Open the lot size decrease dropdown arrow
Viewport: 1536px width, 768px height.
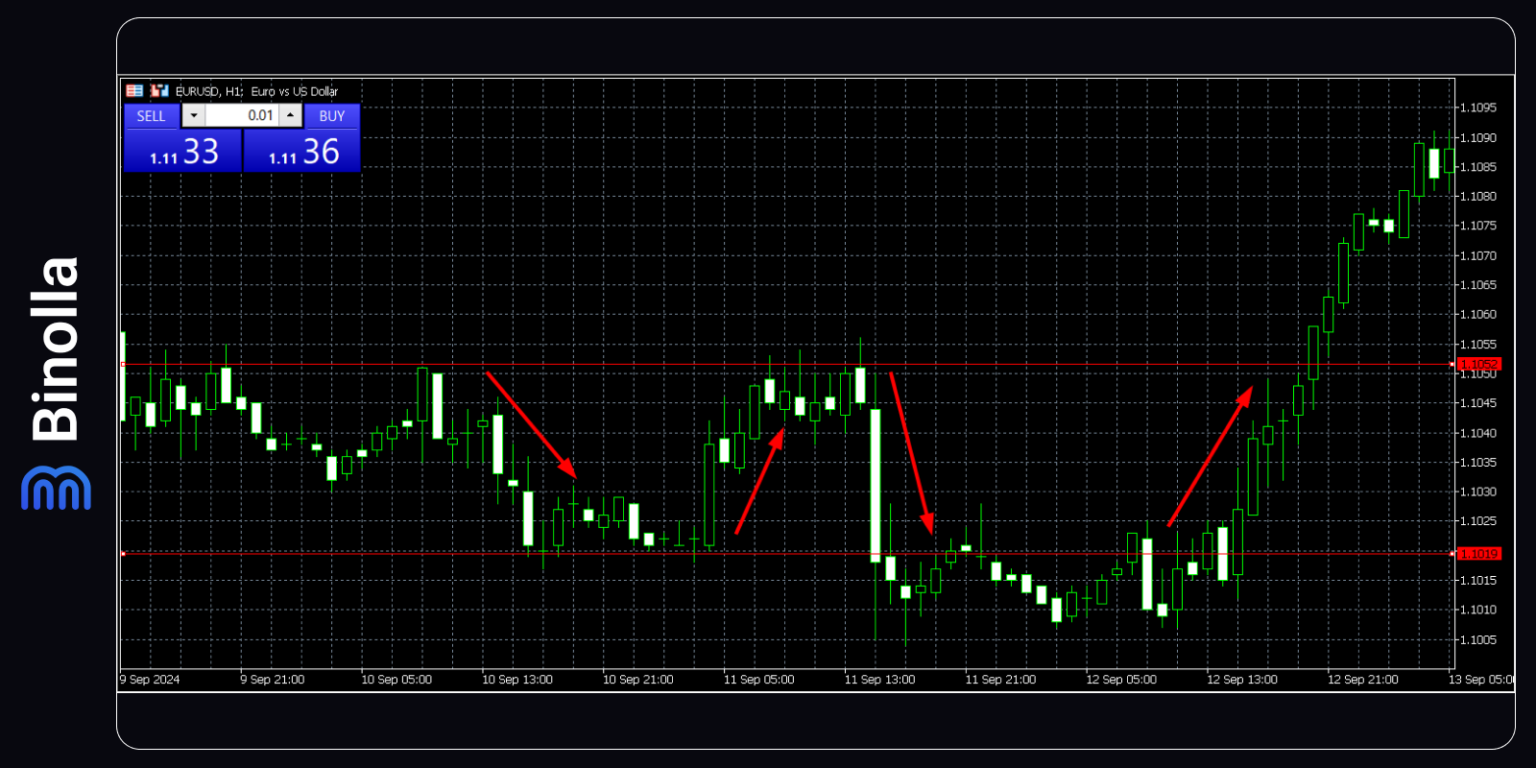193,115
